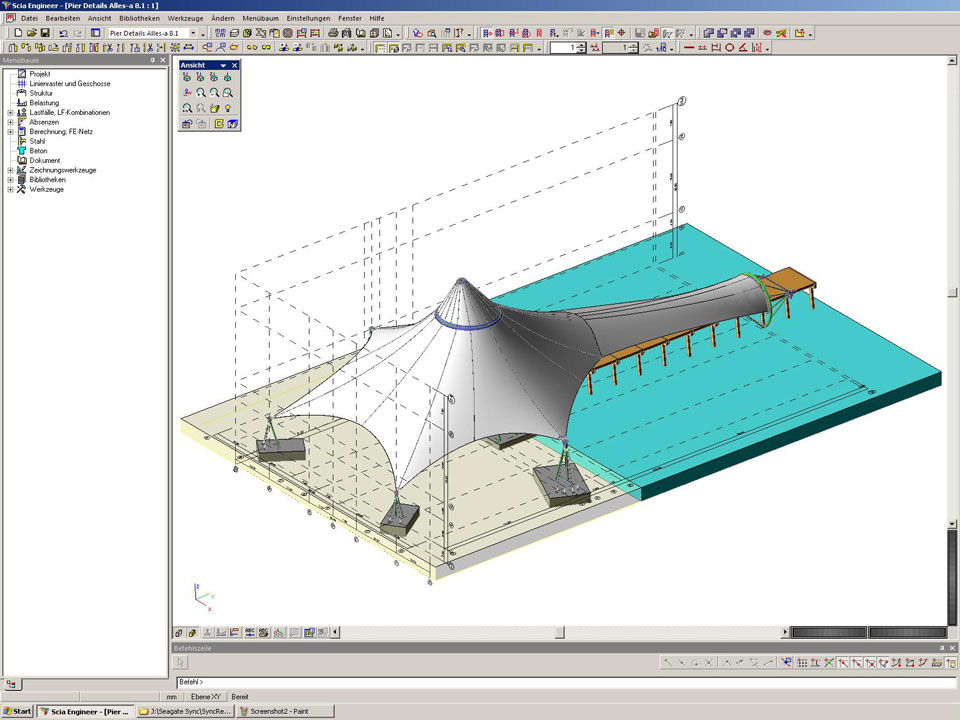Click the New document icon

pyautogui.click(x=18, y=33)
